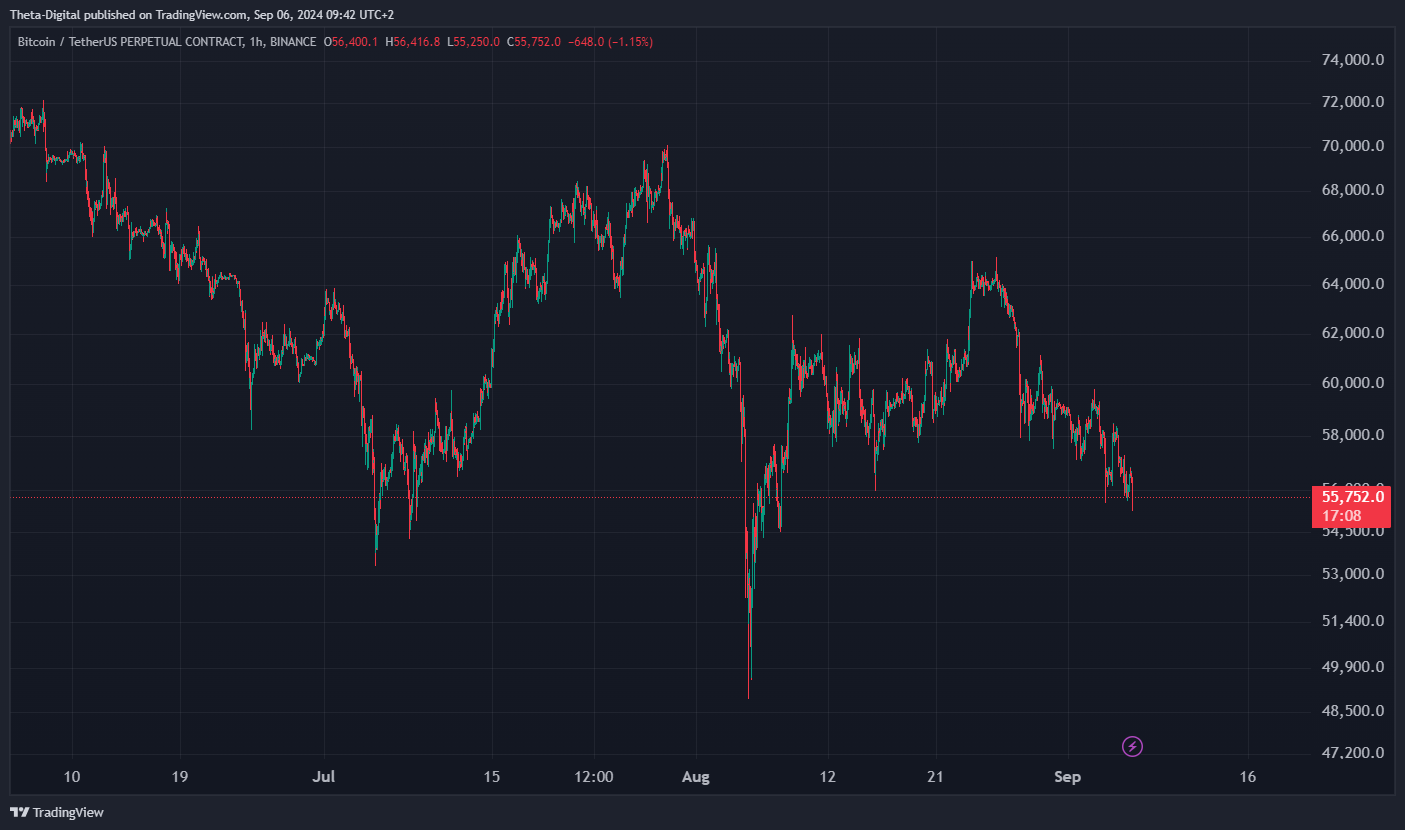
Task: Click the 12:00 label on time axis
Action: 594,777
